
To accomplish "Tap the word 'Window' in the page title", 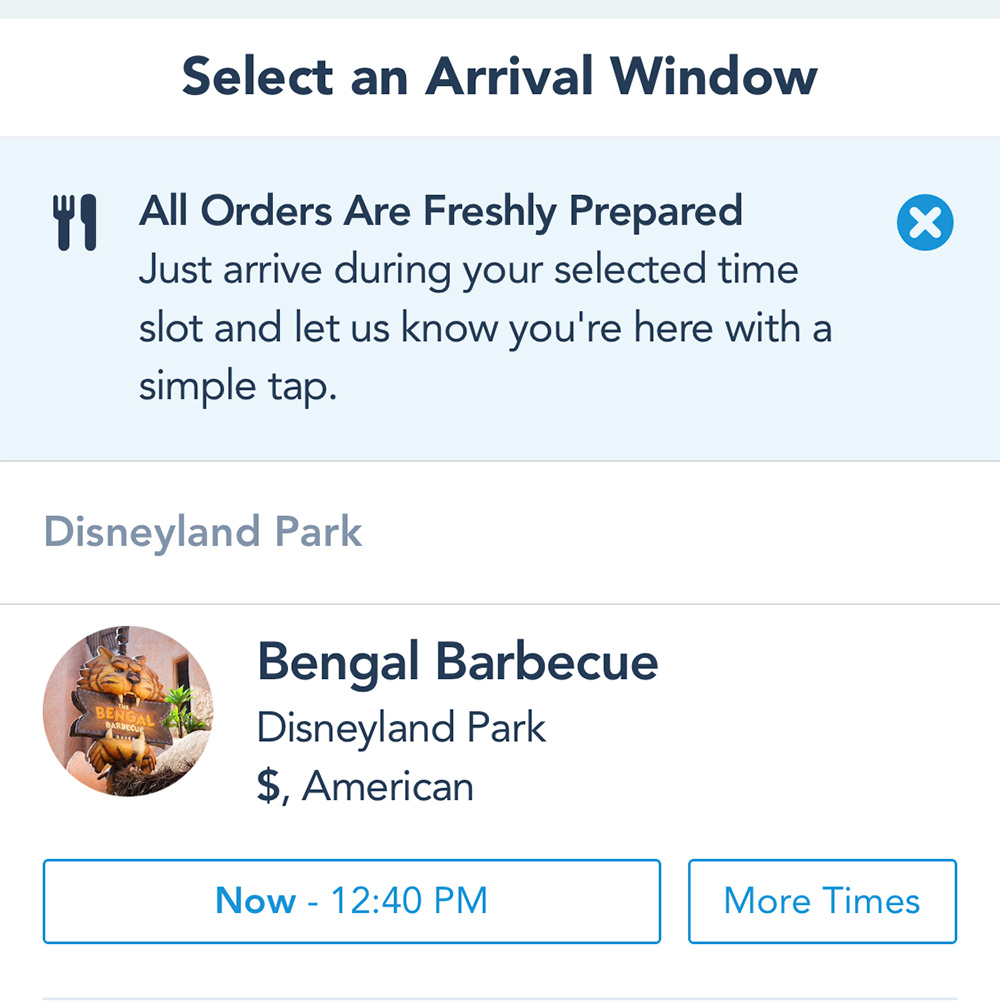I will 714,76.
